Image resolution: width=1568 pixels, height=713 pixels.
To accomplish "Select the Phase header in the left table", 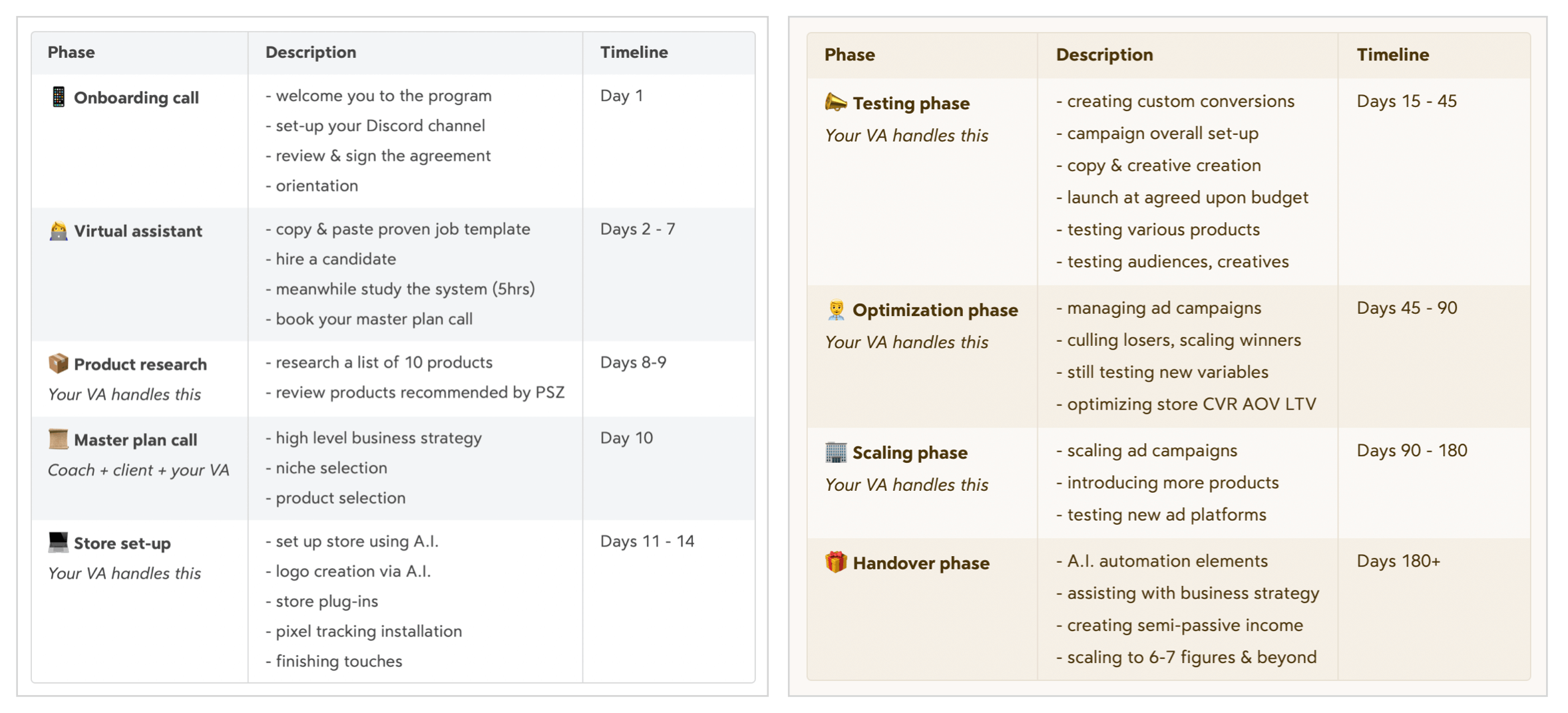I will (71, 53).
